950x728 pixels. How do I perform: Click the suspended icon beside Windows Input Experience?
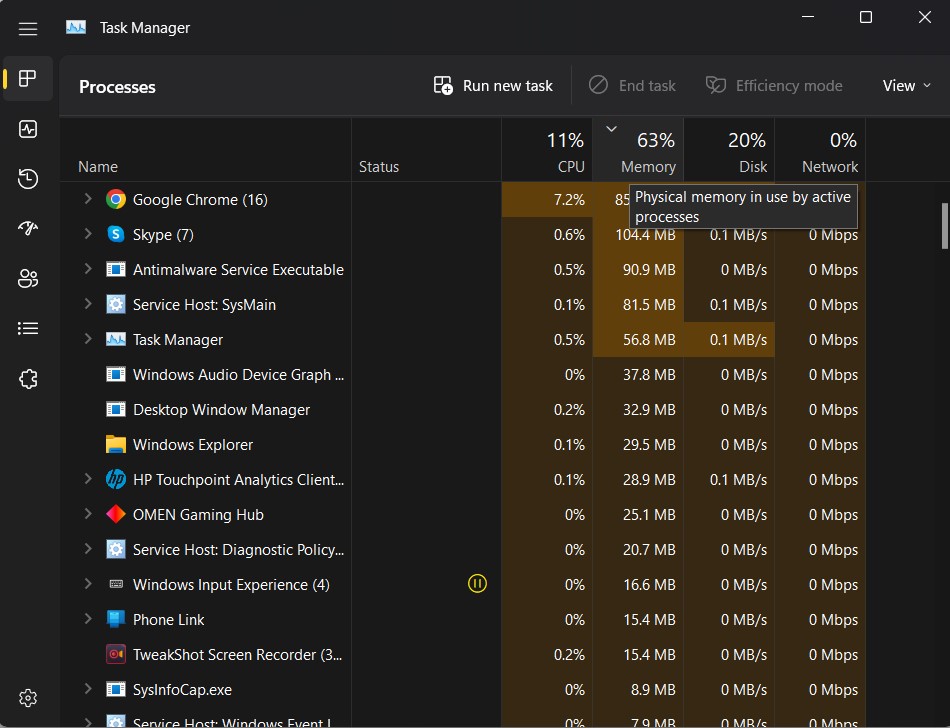point(477,583)
